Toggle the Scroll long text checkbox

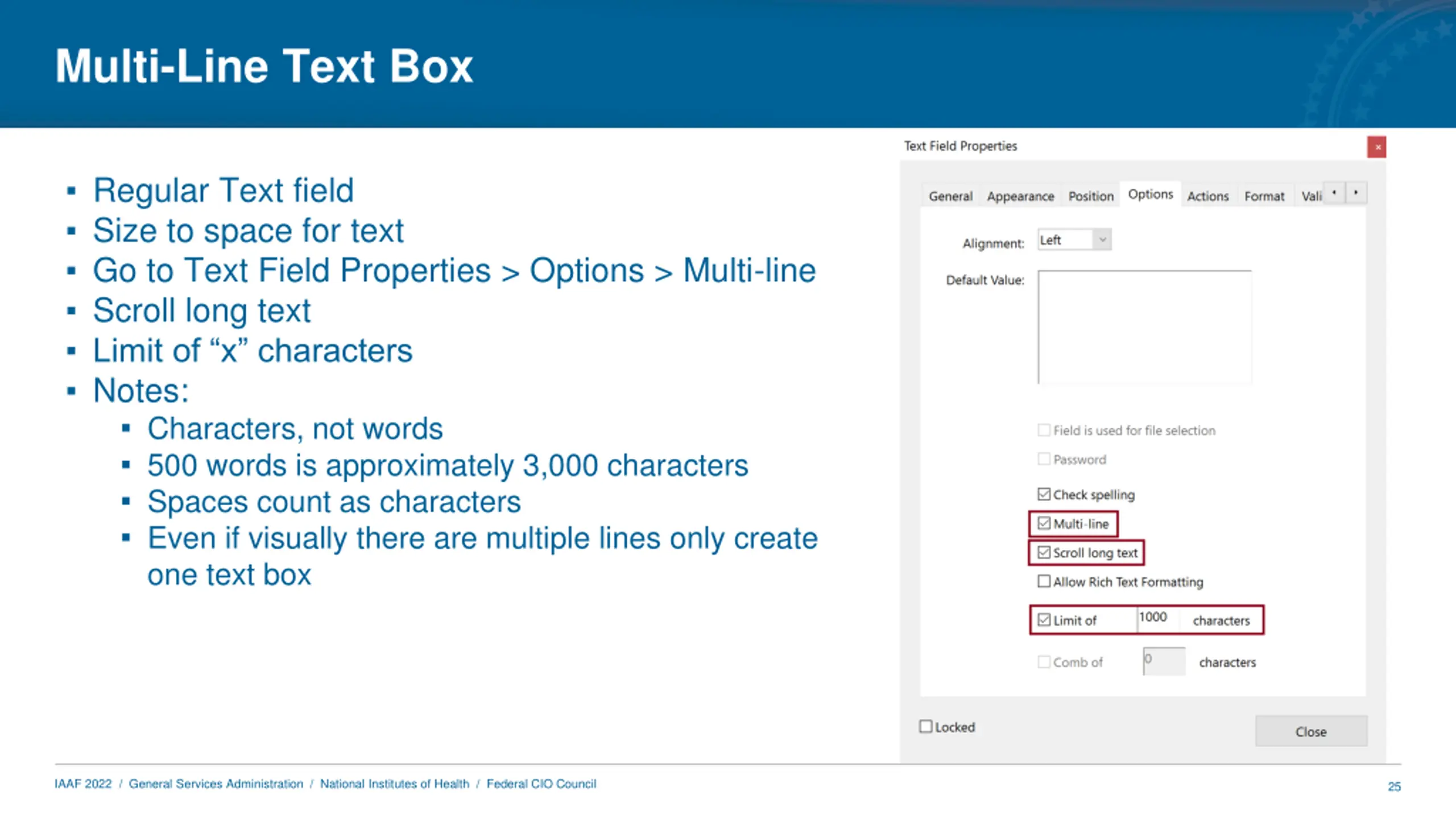click(x=1044, y=552)
